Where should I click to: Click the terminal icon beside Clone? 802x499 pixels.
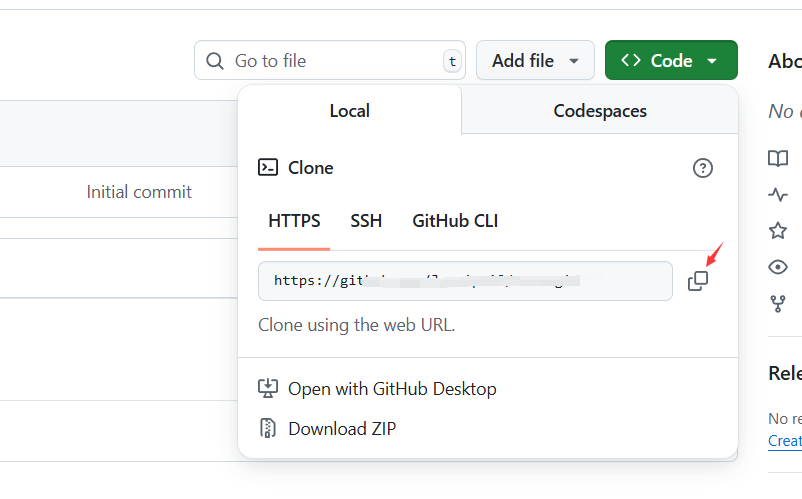[x=268, y=167]
